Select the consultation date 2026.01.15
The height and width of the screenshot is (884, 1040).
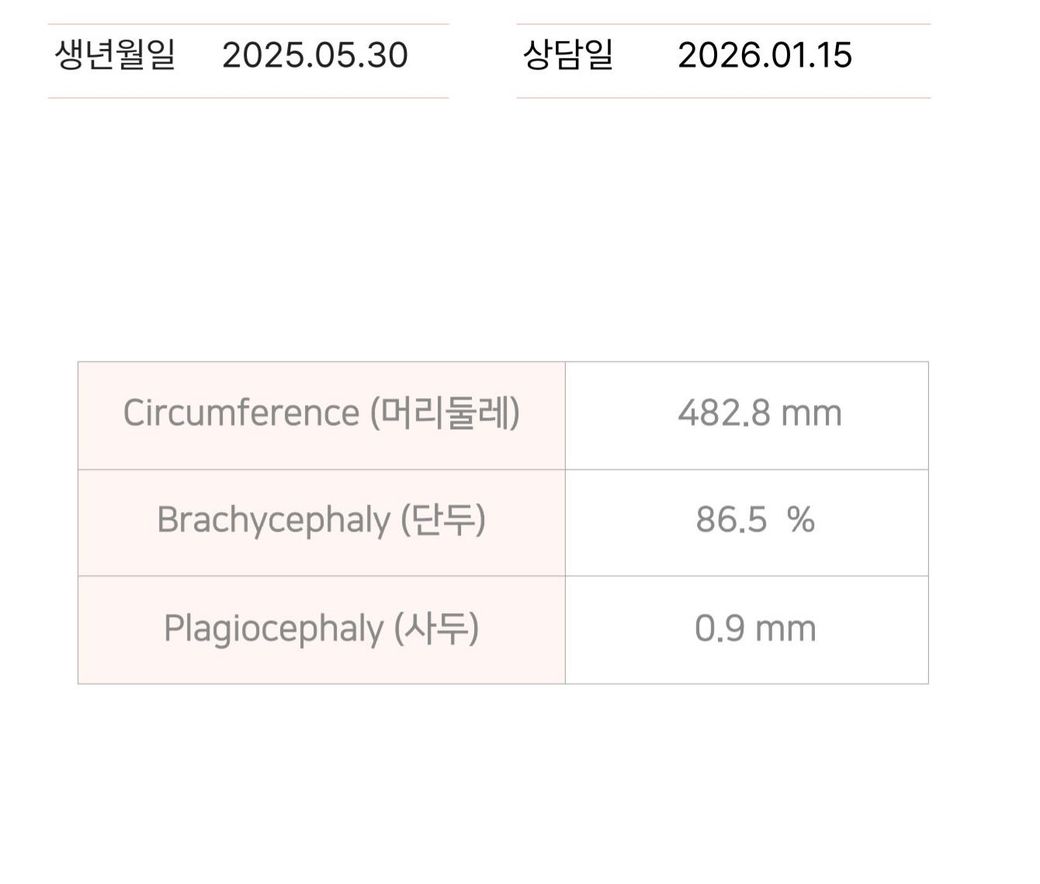click(x=765, y=55)
